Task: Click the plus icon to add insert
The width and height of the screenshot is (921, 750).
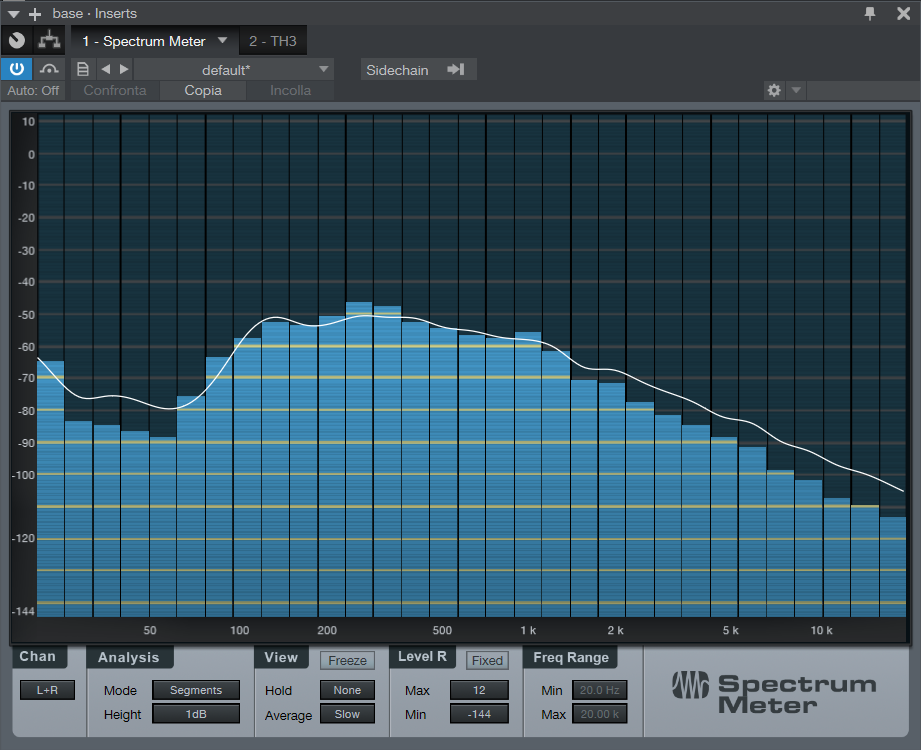Action: 35,14
